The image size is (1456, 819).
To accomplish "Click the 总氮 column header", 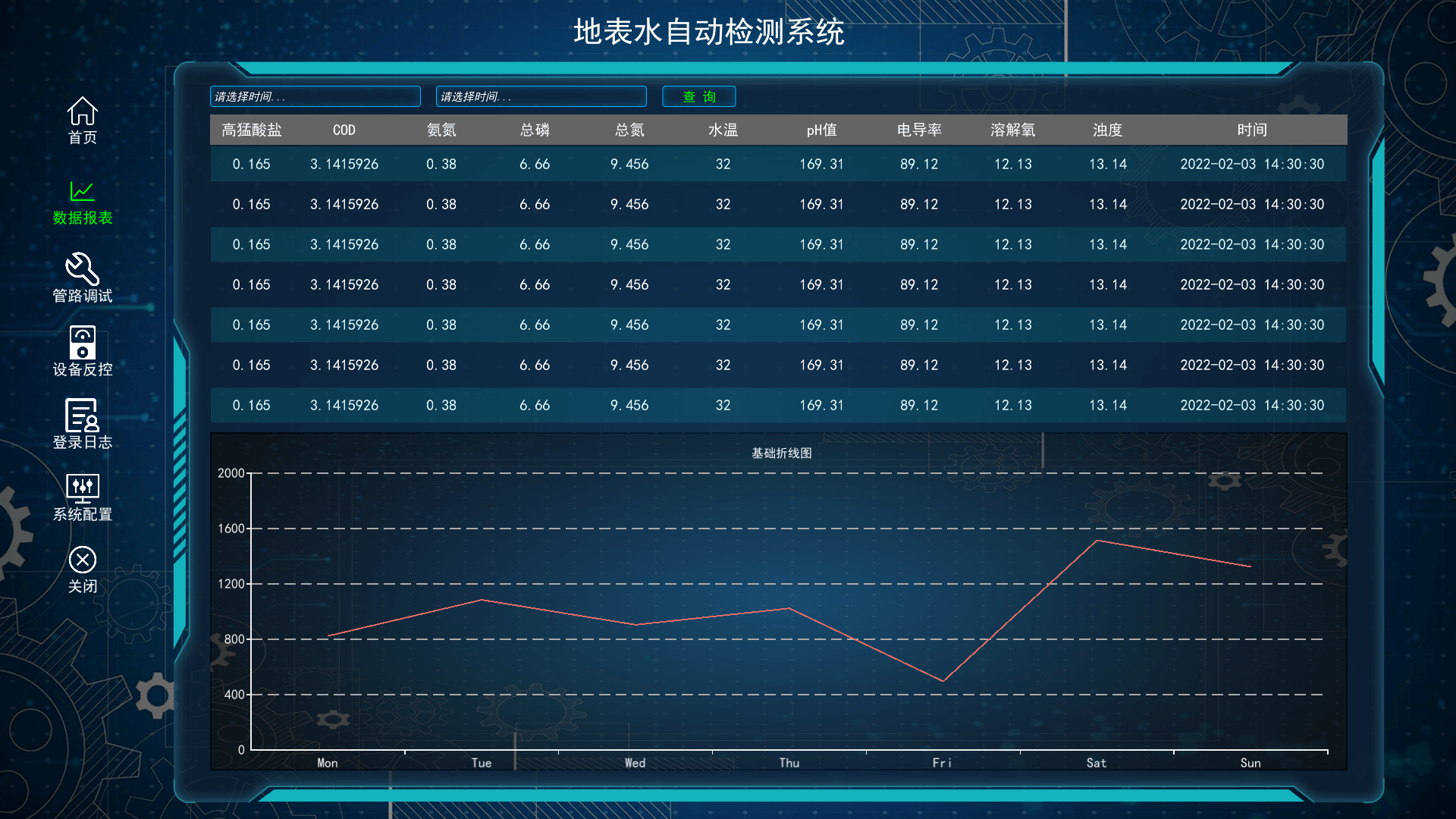I will [x=629, y=130].
